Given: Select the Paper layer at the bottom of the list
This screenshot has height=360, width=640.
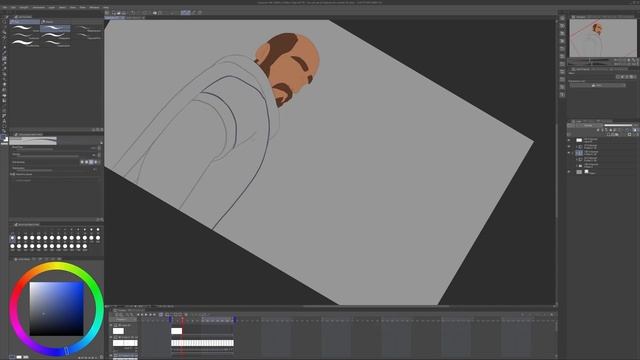Looking at the screenshot, I should pyautogui.click(x=604, y=172).
